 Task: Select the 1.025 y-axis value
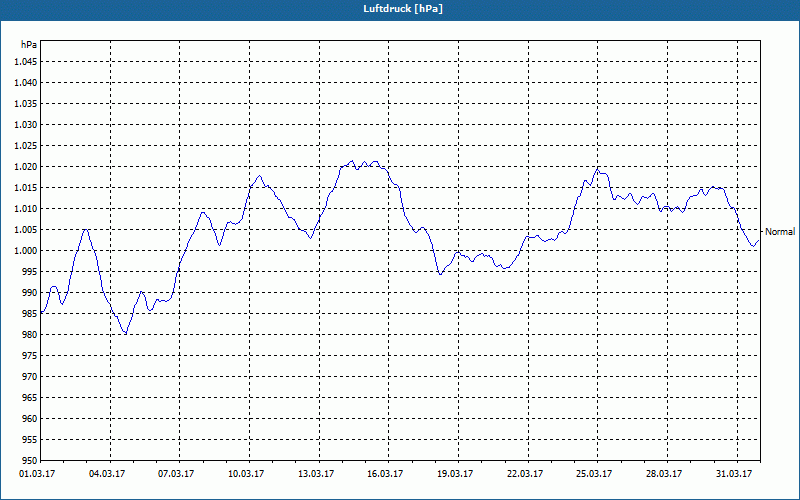[26, 145]
